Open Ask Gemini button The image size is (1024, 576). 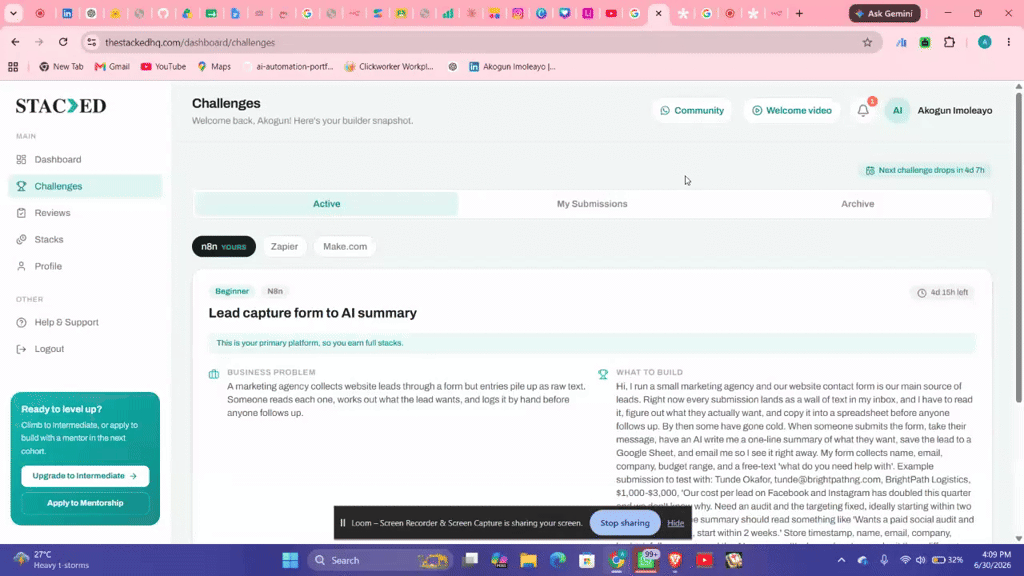885,13
